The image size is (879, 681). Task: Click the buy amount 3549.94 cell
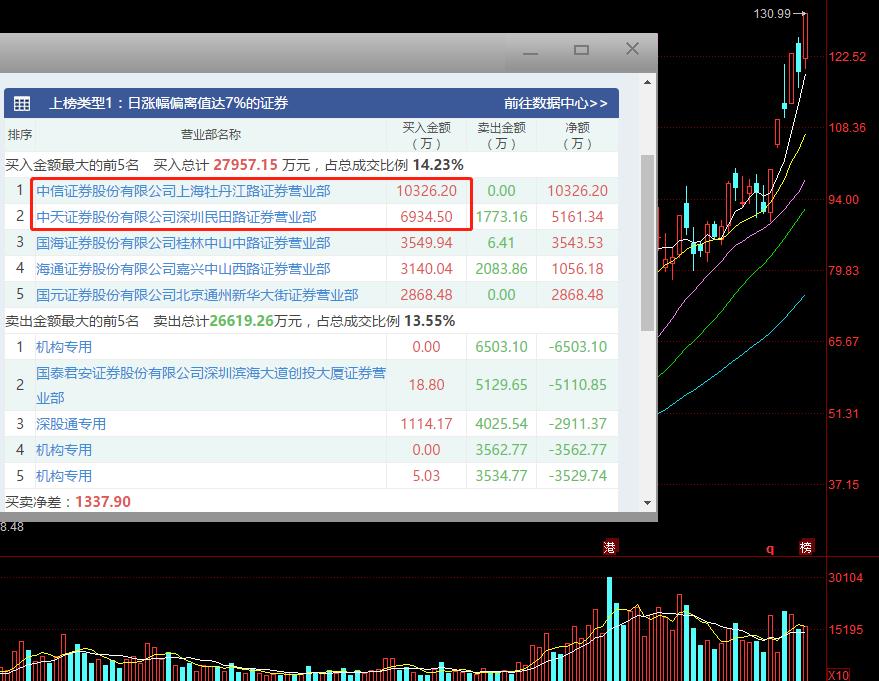426,243
